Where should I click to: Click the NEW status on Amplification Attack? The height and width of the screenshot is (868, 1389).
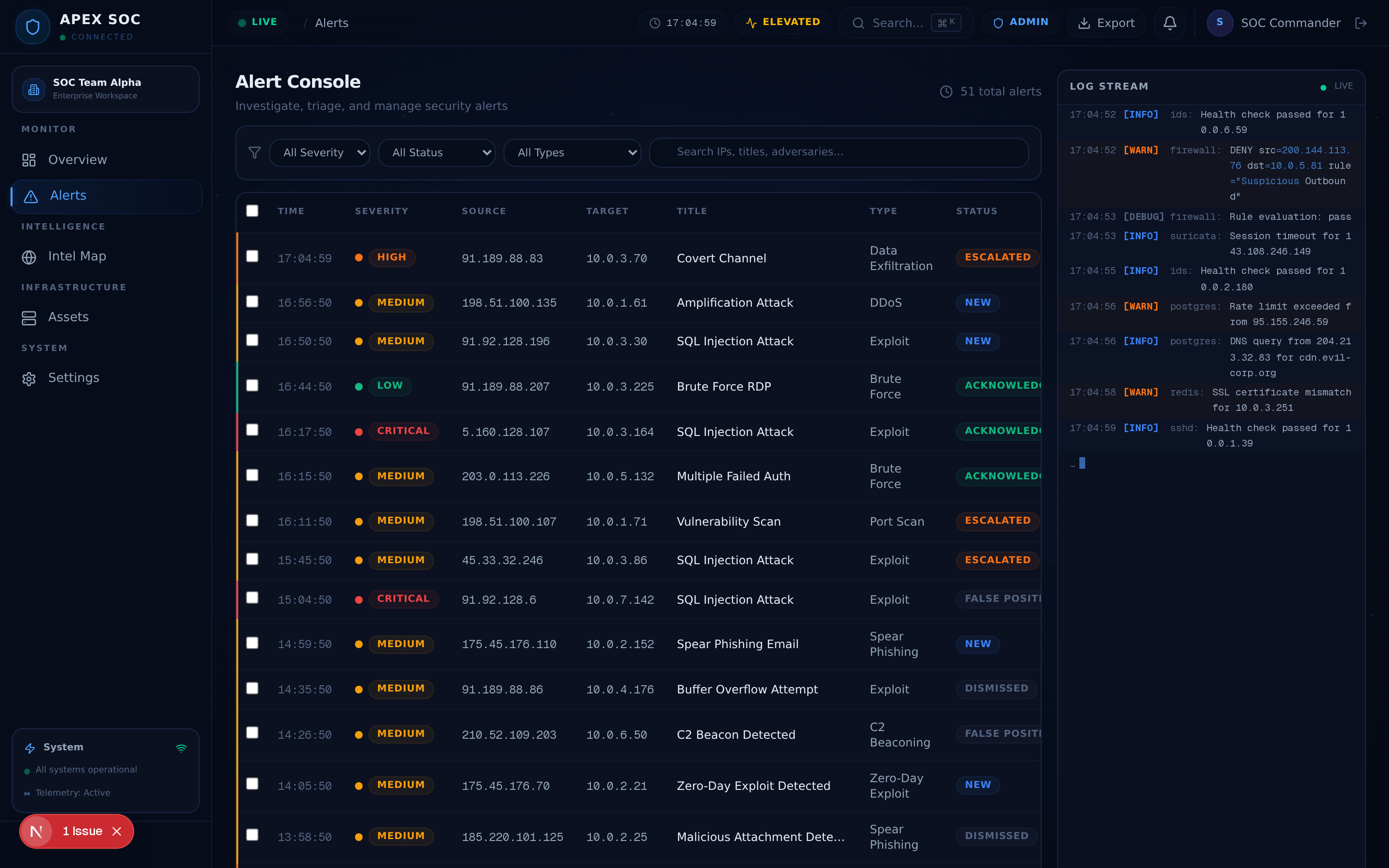tap(978, 302)
